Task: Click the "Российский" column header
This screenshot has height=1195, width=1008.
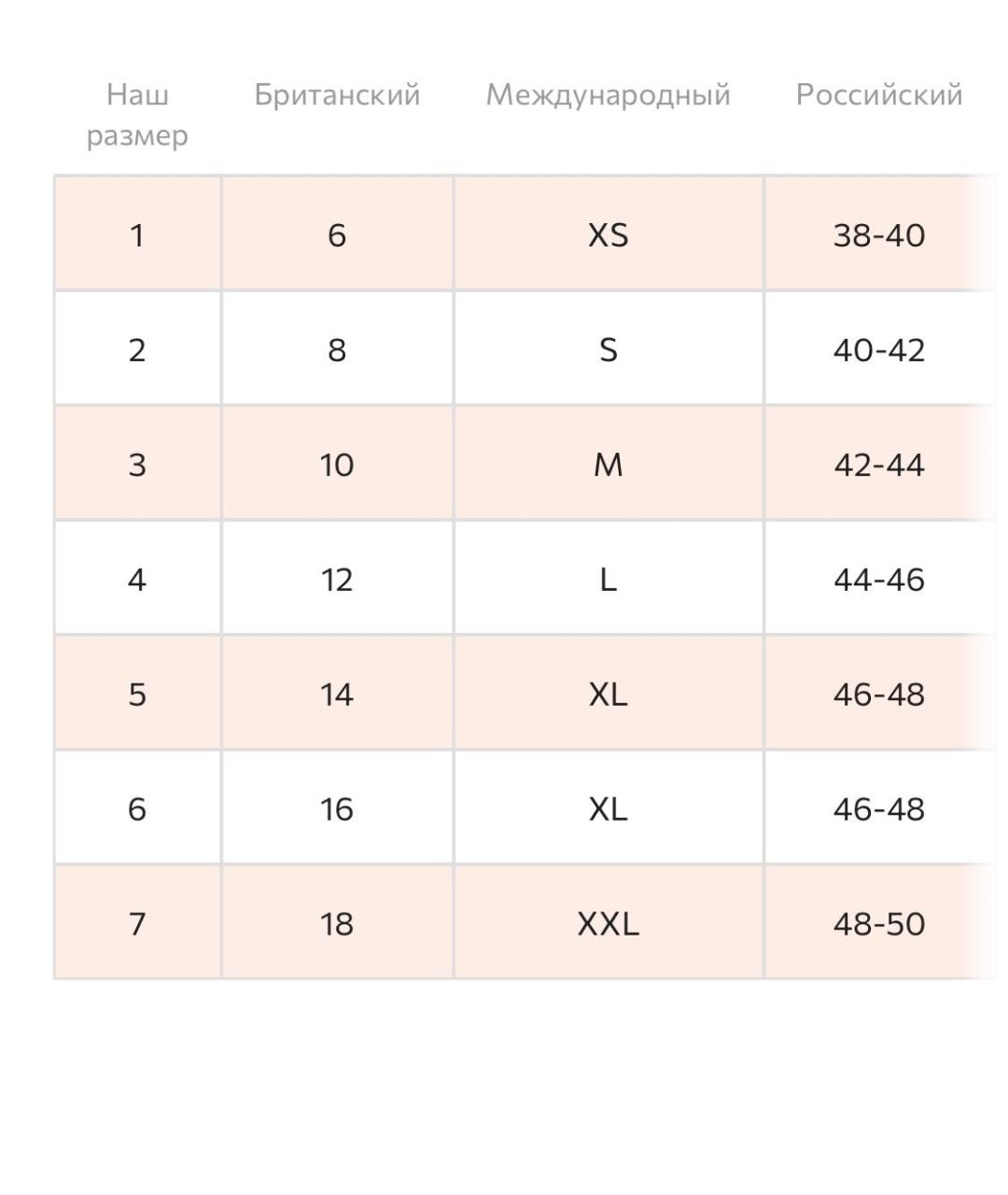Action: click(x=878, y=95)
